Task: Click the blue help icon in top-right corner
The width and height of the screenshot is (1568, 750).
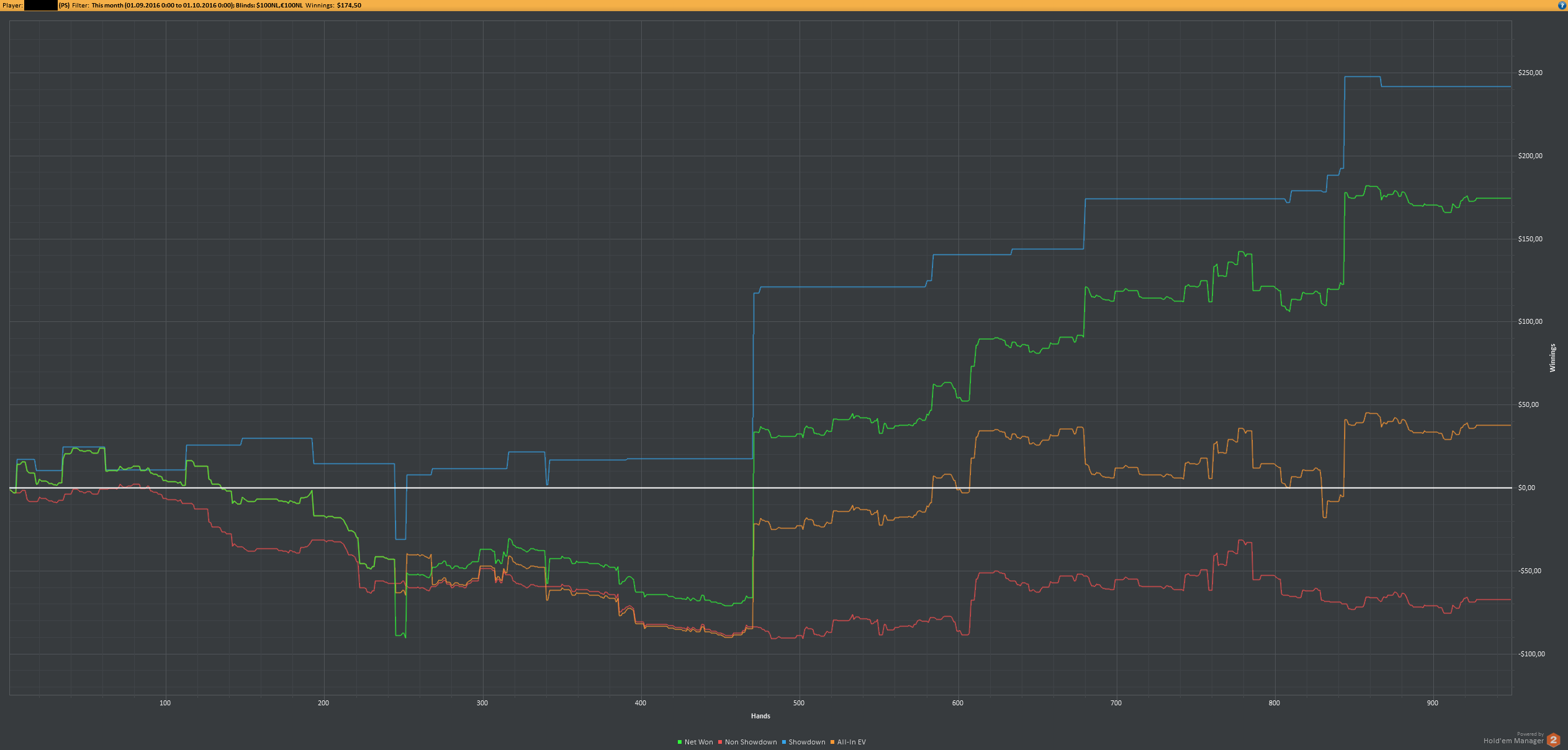Action: point(1562,5)
